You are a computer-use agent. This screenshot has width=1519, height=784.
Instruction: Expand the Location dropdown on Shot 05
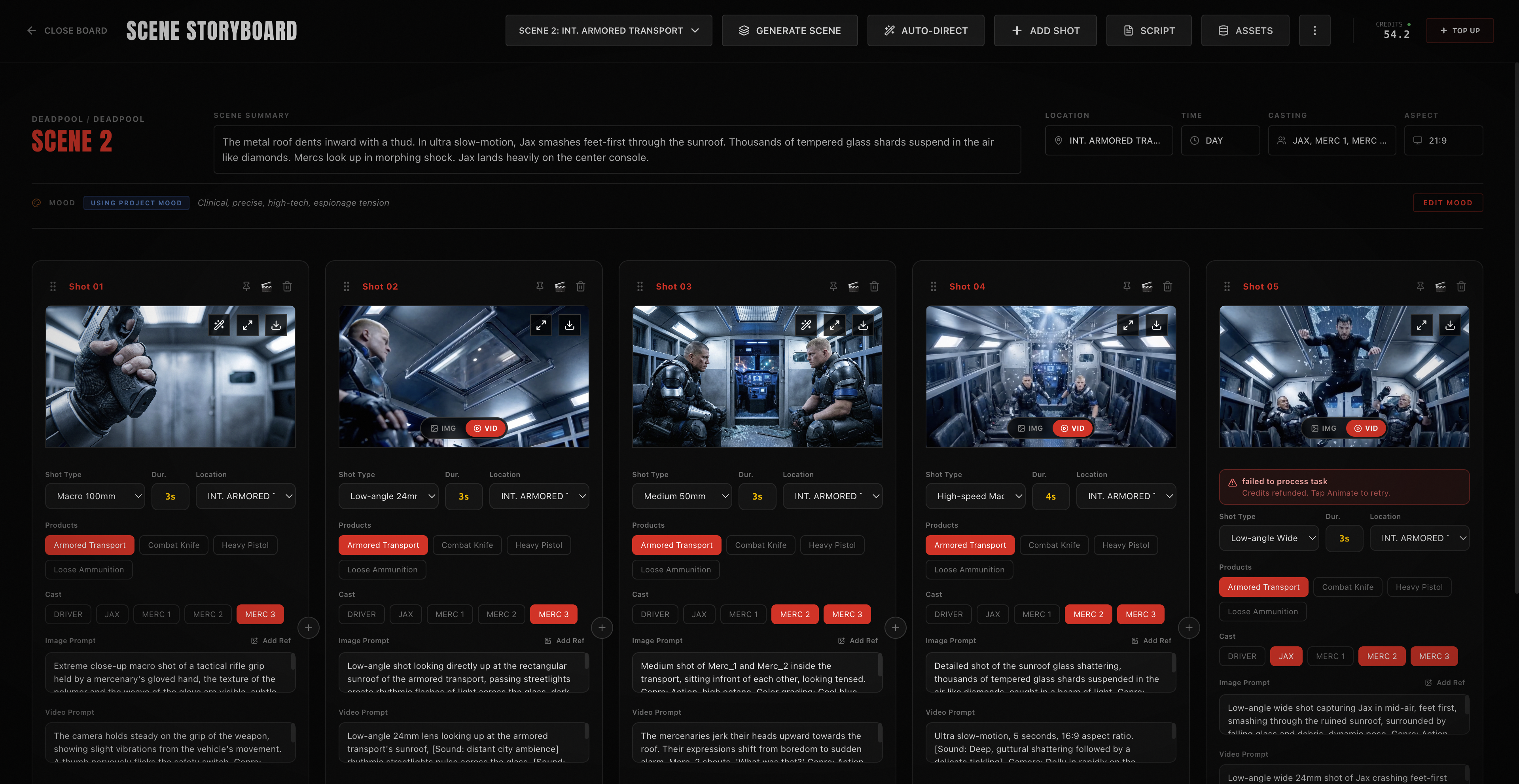click(1419, 538)
